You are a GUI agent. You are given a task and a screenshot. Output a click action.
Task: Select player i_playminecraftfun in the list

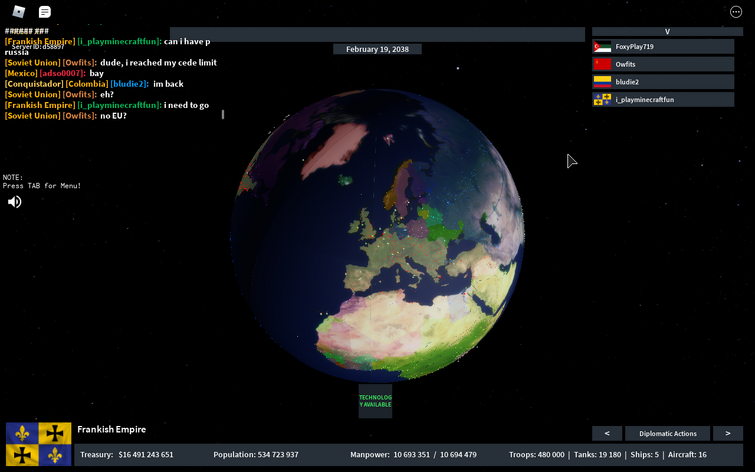[663, 100]
